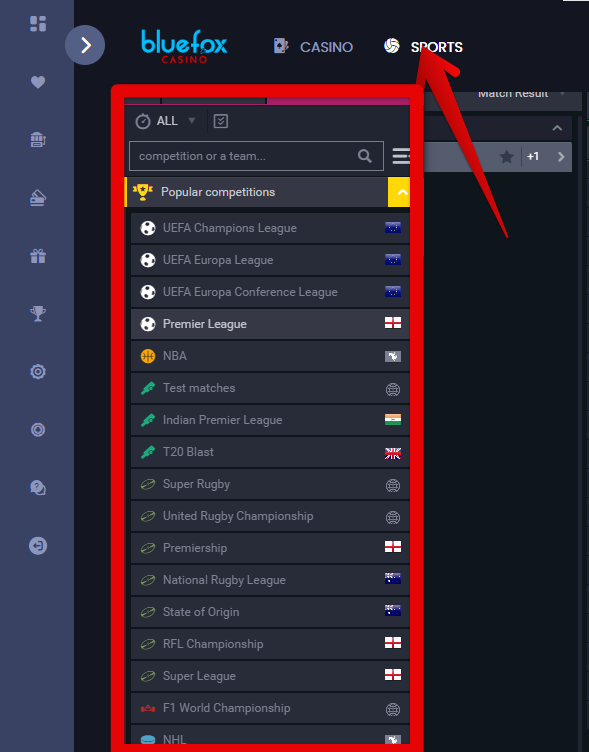Click the competition or team search field
The width and height of the screenshot is (589, 752).
pos(256,156)
